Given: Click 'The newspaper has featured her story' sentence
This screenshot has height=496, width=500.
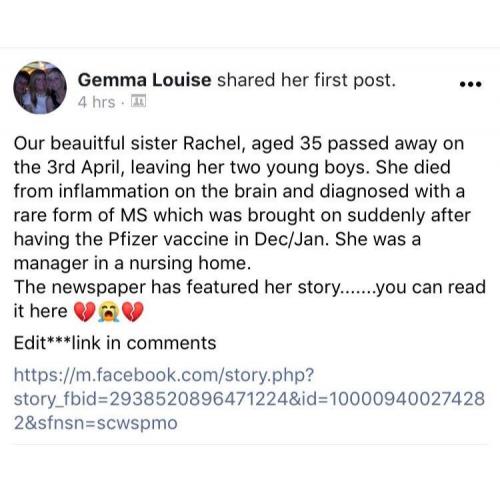Looking at the screenshot, I should tap(176, 287).
